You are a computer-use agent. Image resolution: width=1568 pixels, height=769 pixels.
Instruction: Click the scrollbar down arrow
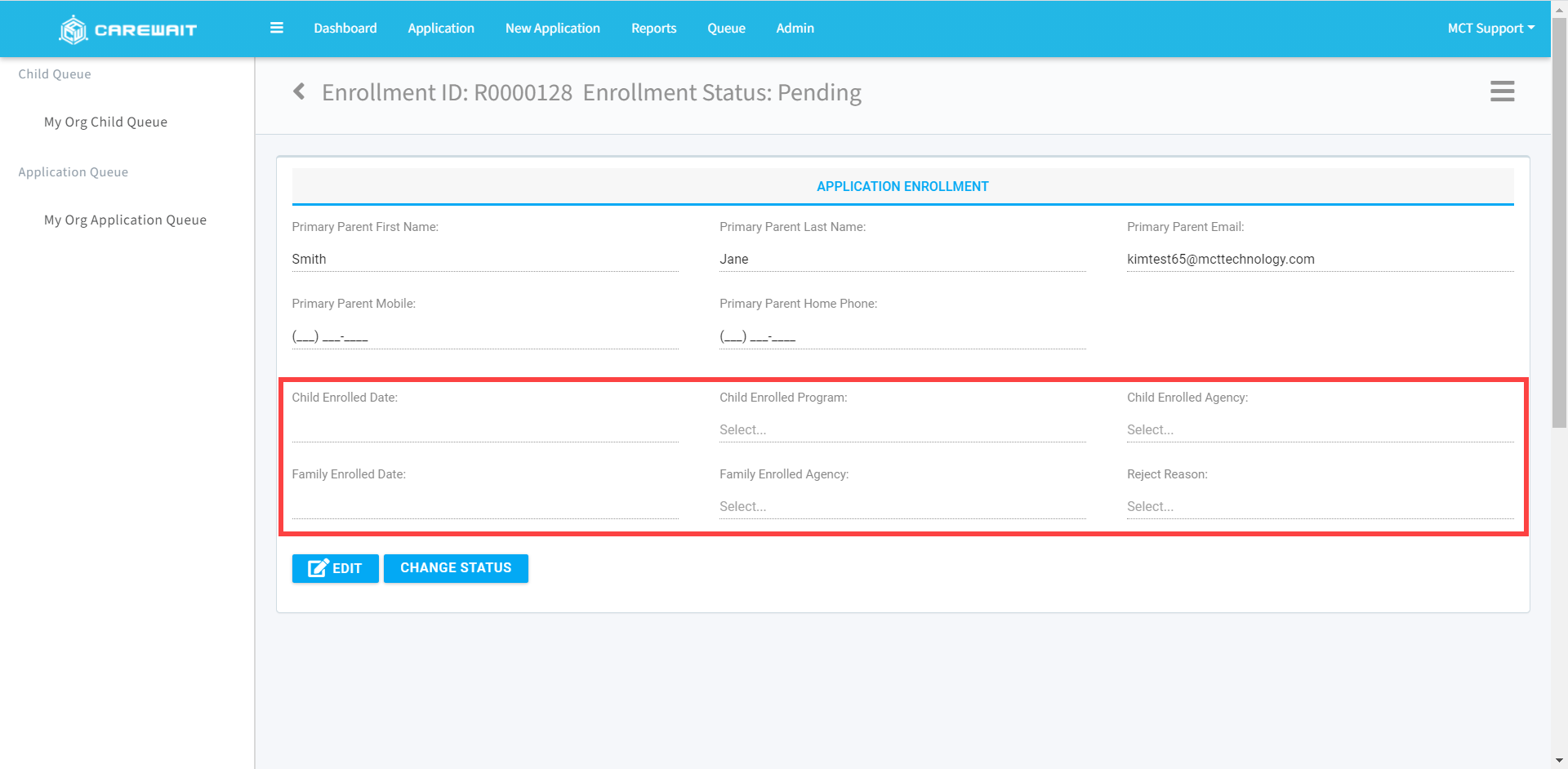coord(1558,761)
